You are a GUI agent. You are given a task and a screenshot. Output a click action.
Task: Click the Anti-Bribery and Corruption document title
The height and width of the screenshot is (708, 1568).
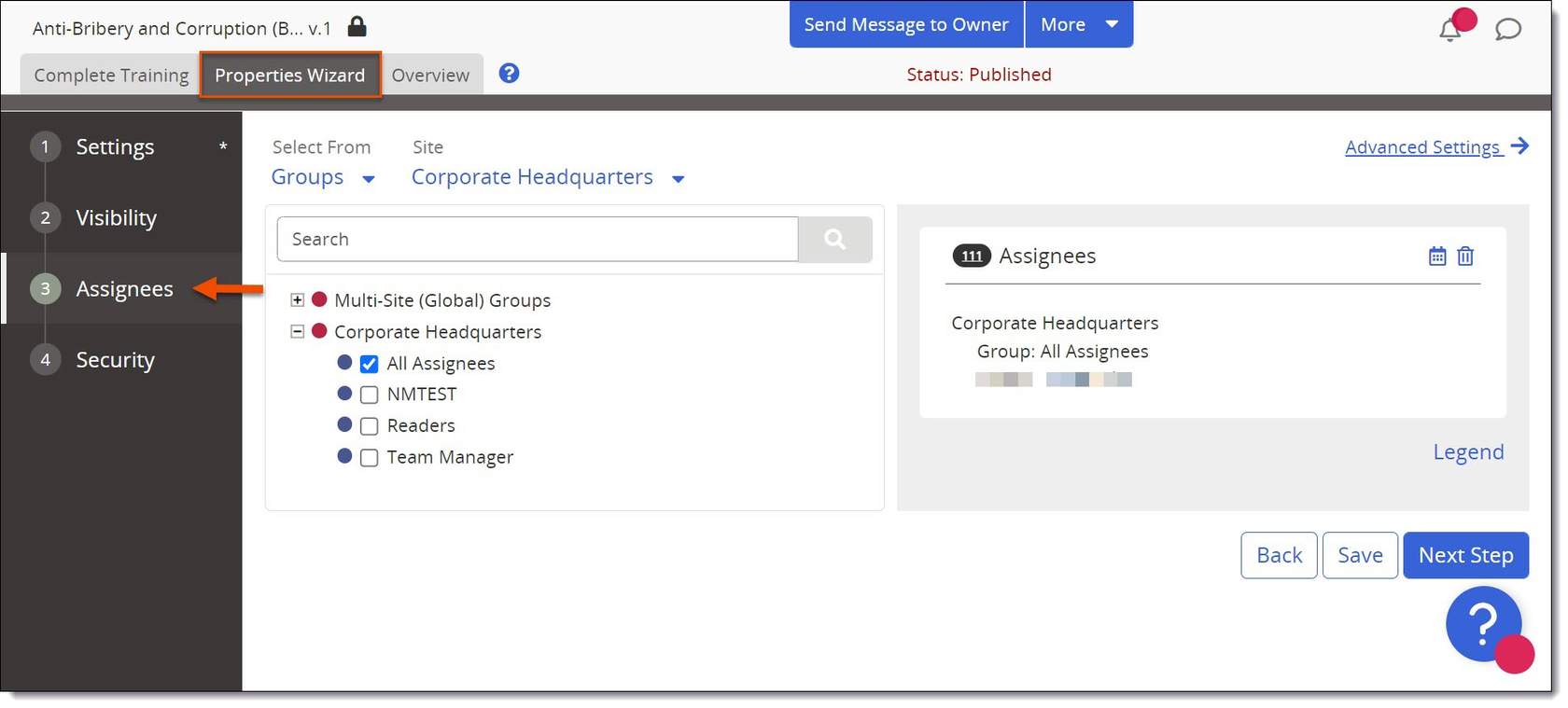[x=182, y=28]
